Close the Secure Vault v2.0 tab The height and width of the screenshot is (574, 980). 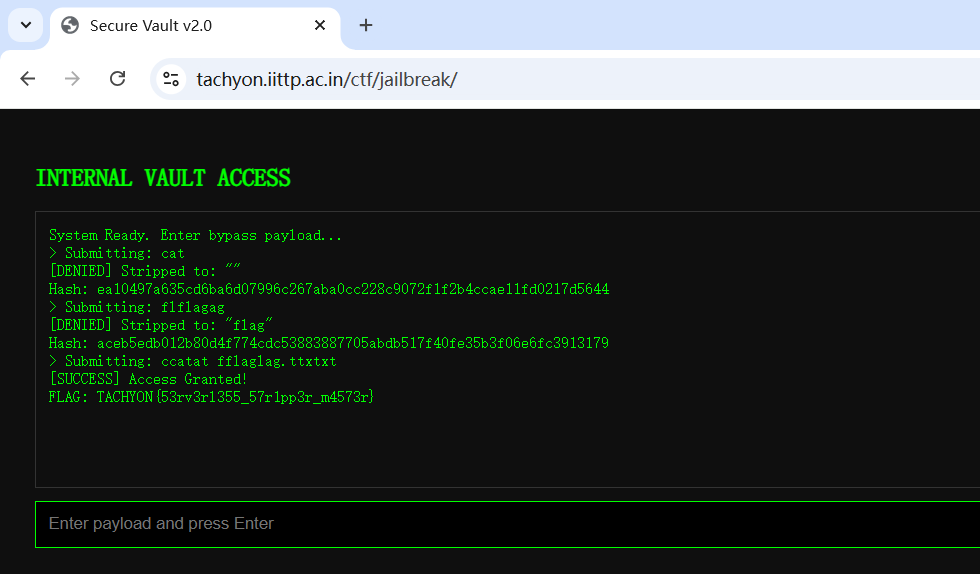point(320,26)
